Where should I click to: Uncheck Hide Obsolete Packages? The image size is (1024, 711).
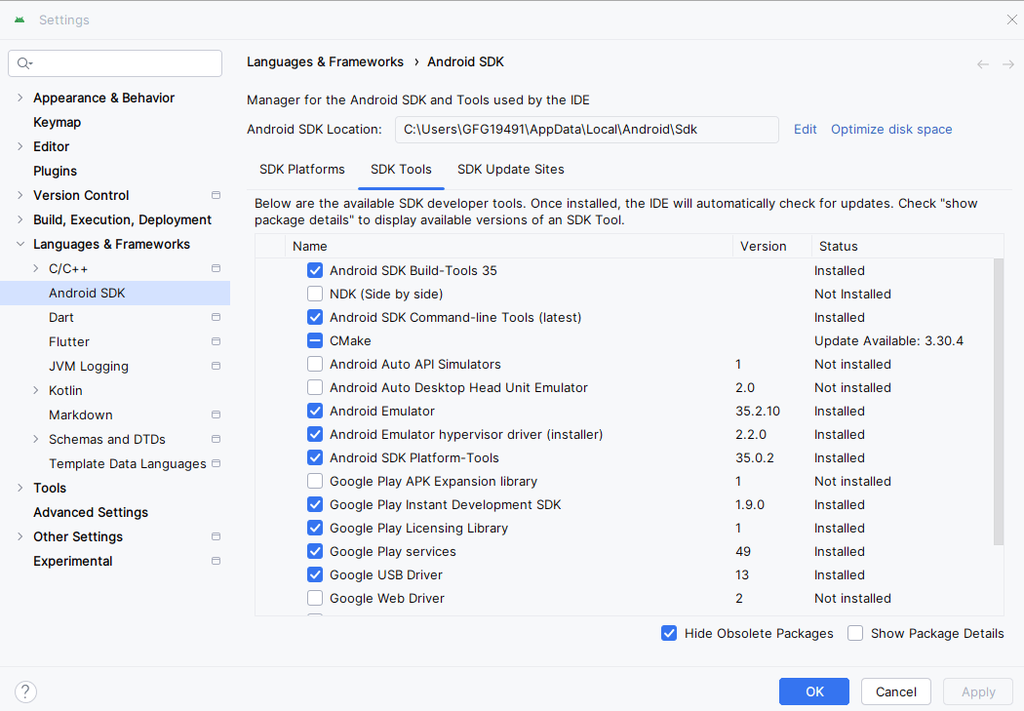669,633
